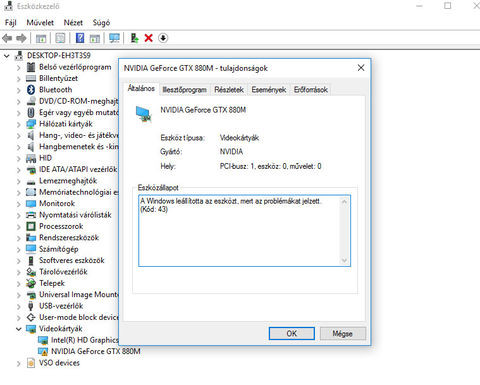The width and height of the screenshot is (480, 385).
Task: Click the USB-vezérlők USB icon
Action: pyautogui.click(x=31, y=306)
